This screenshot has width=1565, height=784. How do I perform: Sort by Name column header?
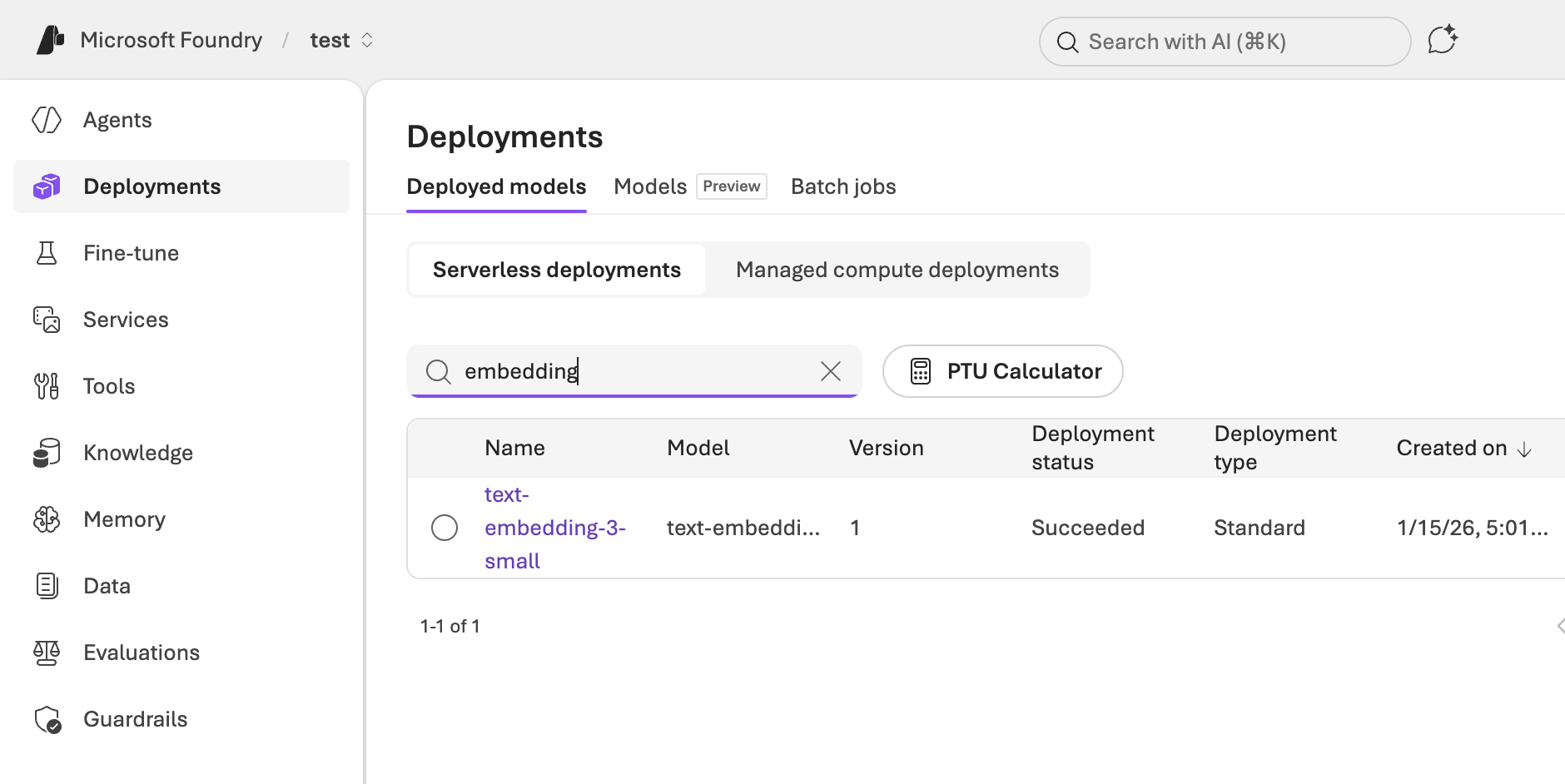(514, 448)
